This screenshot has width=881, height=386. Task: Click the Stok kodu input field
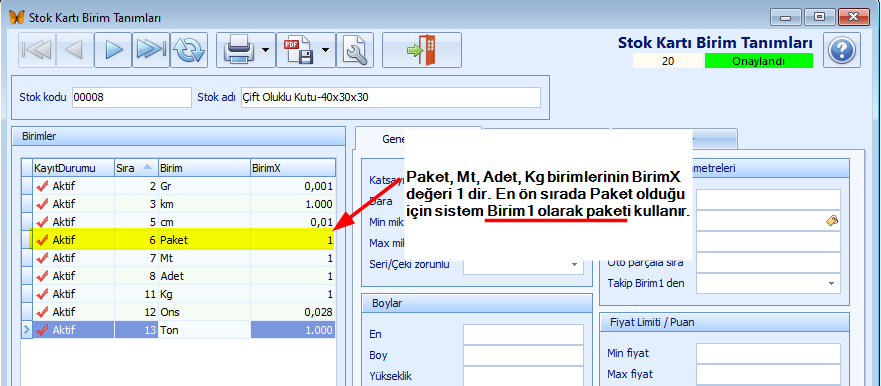click(x=131, y=97)
